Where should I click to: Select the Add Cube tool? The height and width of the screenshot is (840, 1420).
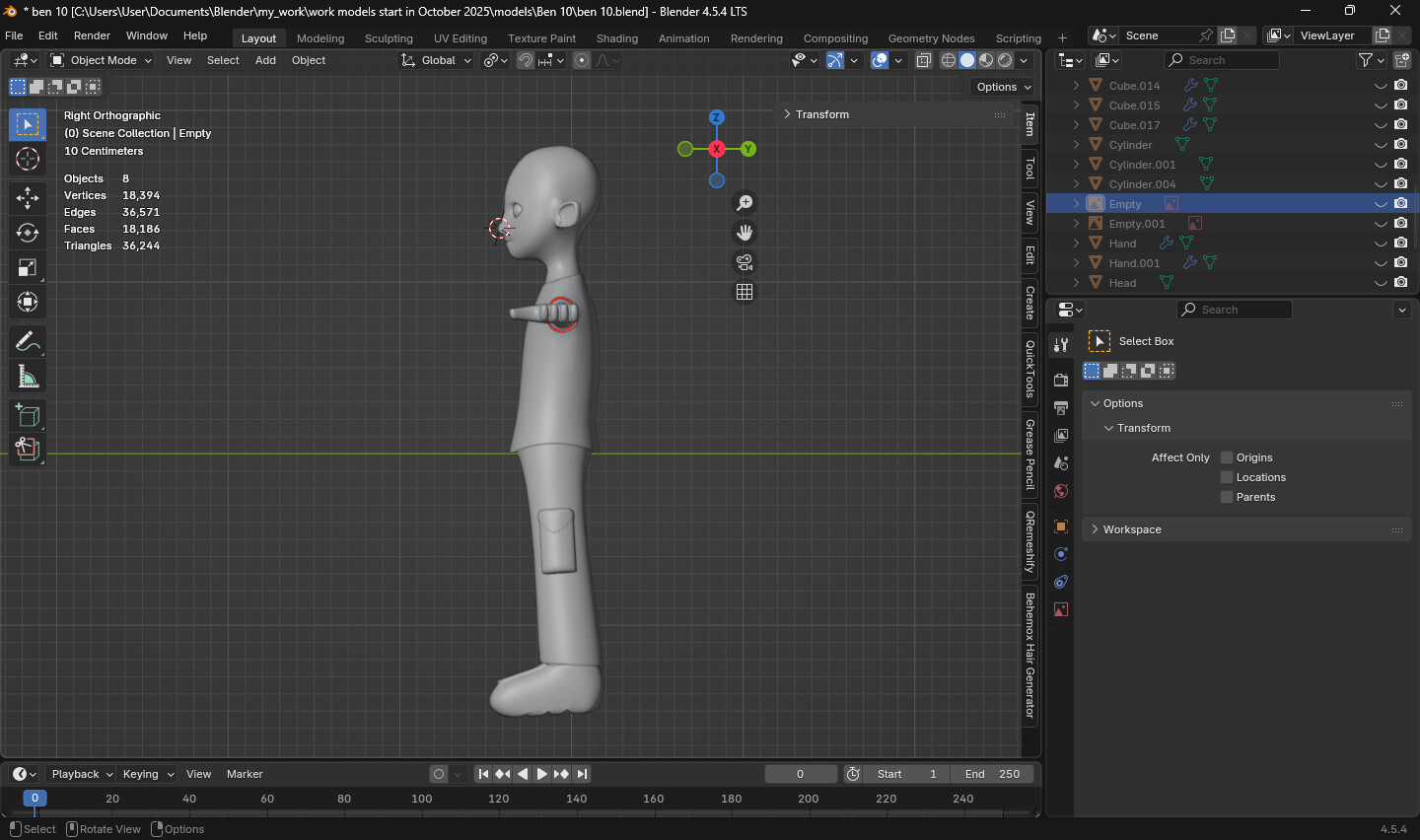tap(28, 415)
